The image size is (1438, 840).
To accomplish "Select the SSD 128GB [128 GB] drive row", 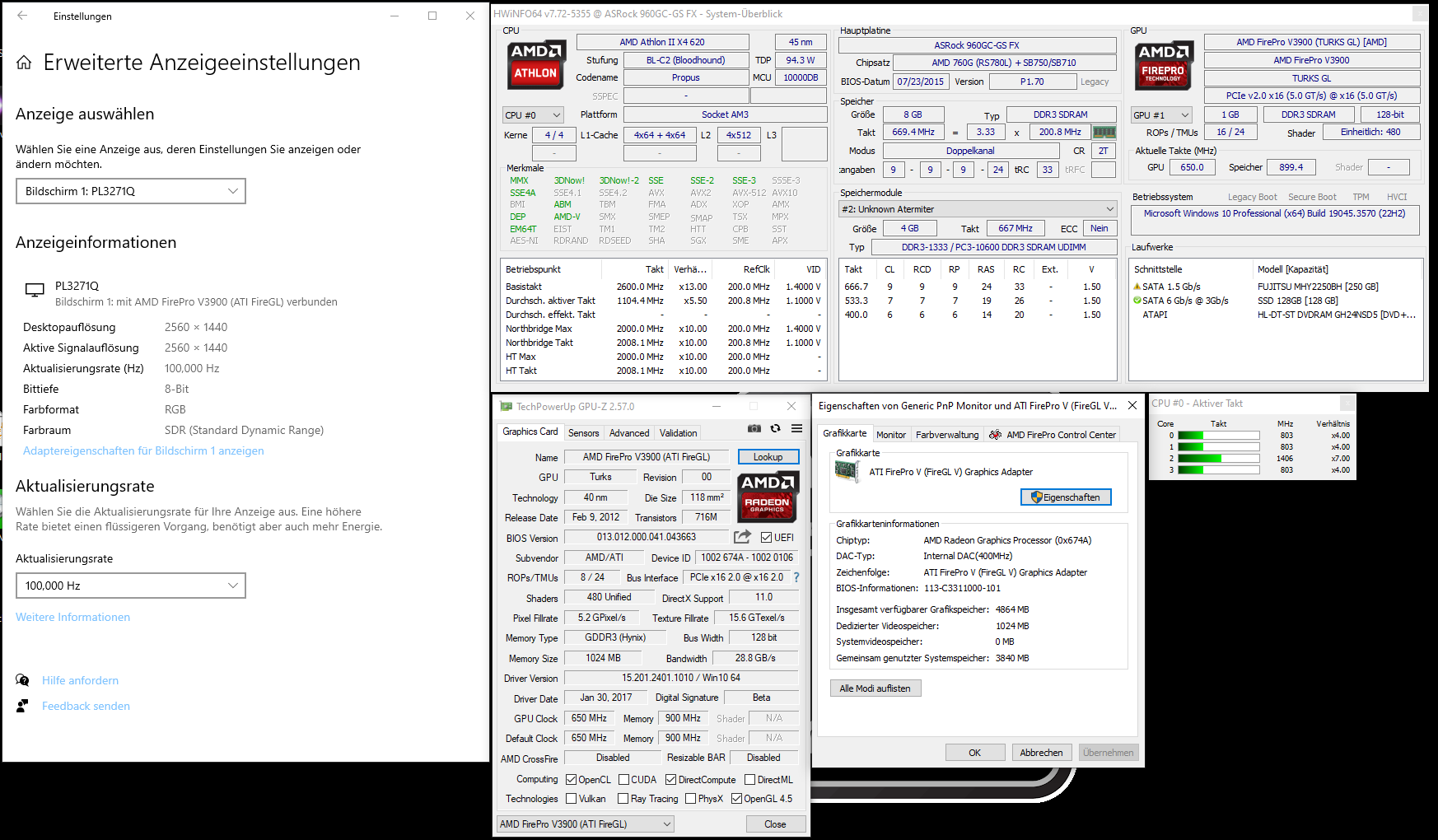I will point(1274,301).
